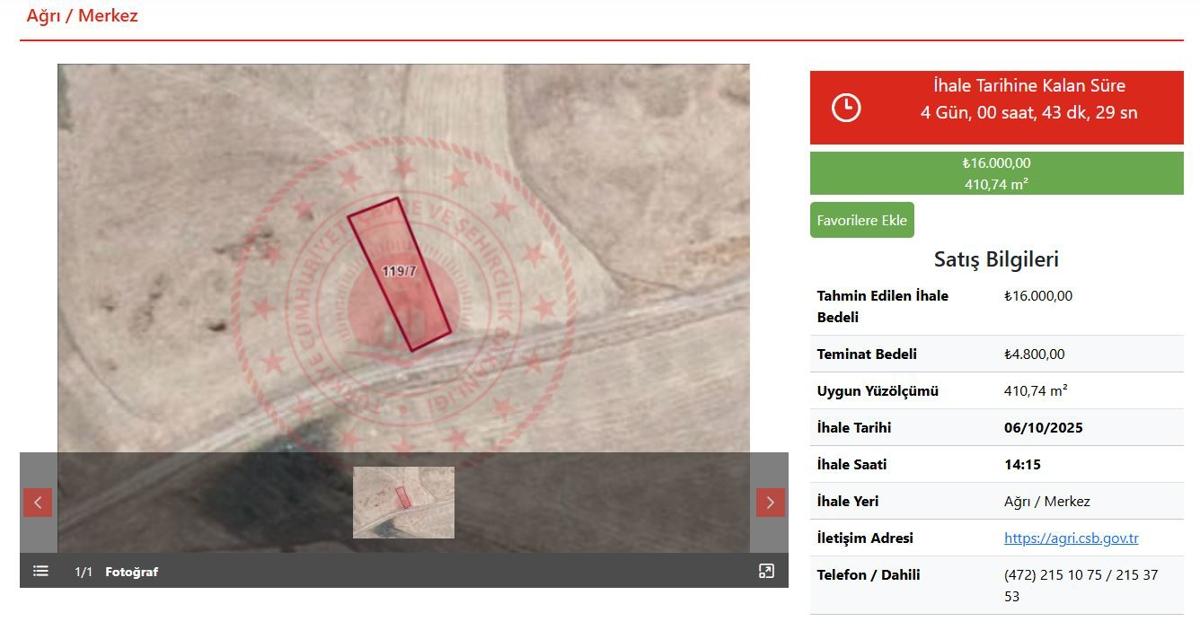The height and width of the screenshot is (630, 1200).
Task: Click the Teminat Bedeli amount ₺4.800,00
Action: (1034, 354)
